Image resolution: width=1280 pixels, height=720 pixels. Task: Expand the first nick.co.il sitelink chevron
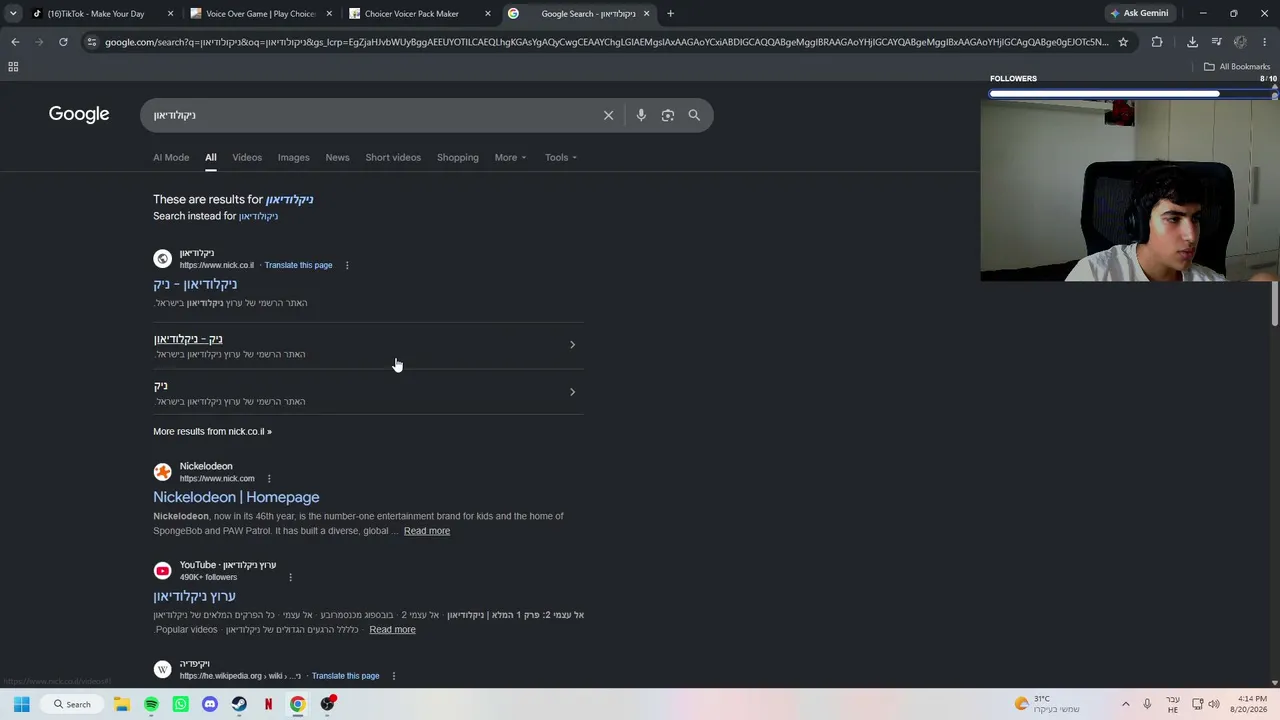point(572,345)
